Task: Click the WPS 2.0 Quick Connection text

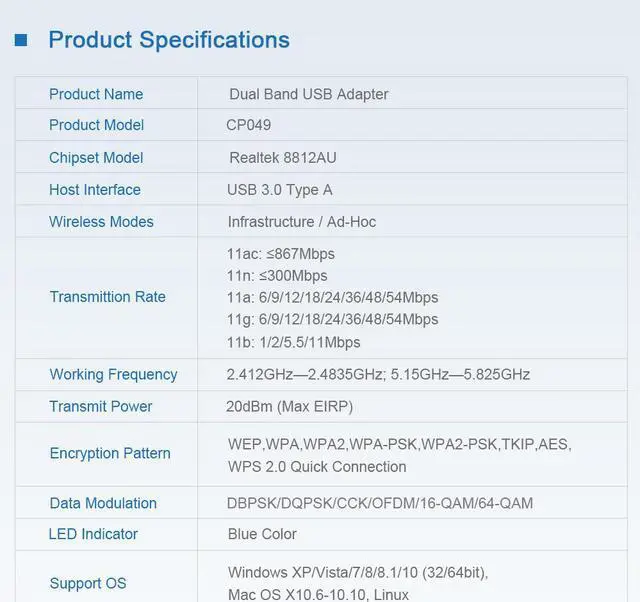Action: (x=317, y=466)
